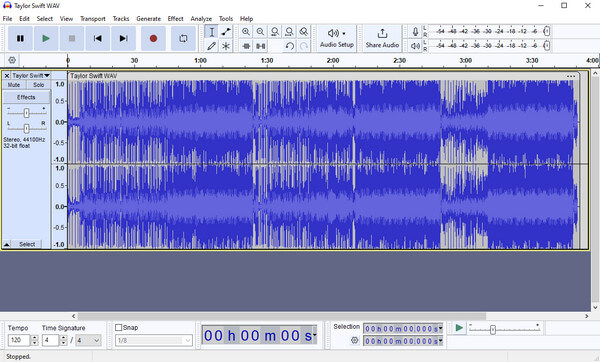Open the time display format dropdown arrow
Viewport: 600px width, 362px height.
pos(315,336)
